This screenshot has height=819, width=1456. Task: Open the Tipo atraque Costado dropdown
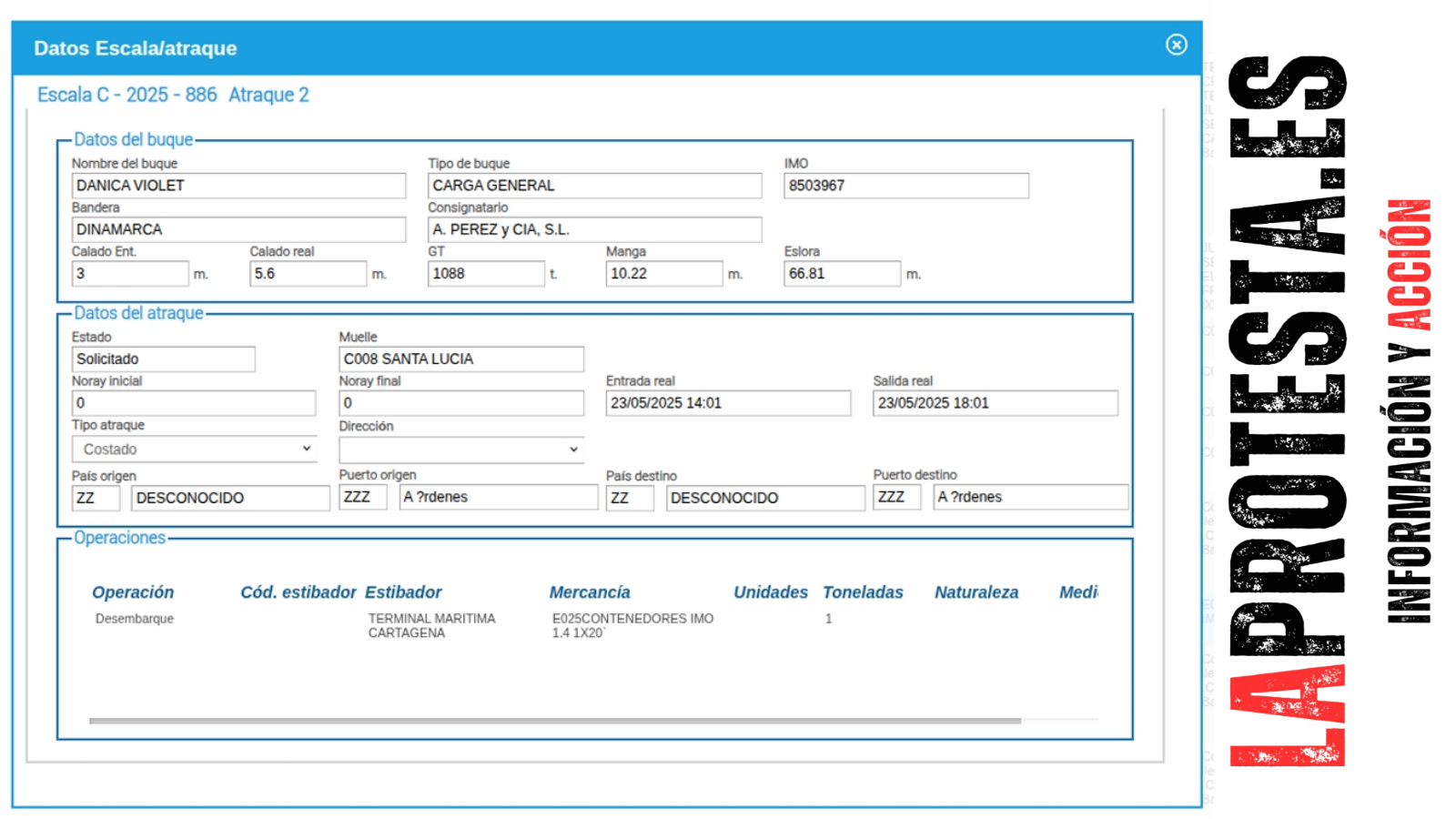tap(194, 449)
